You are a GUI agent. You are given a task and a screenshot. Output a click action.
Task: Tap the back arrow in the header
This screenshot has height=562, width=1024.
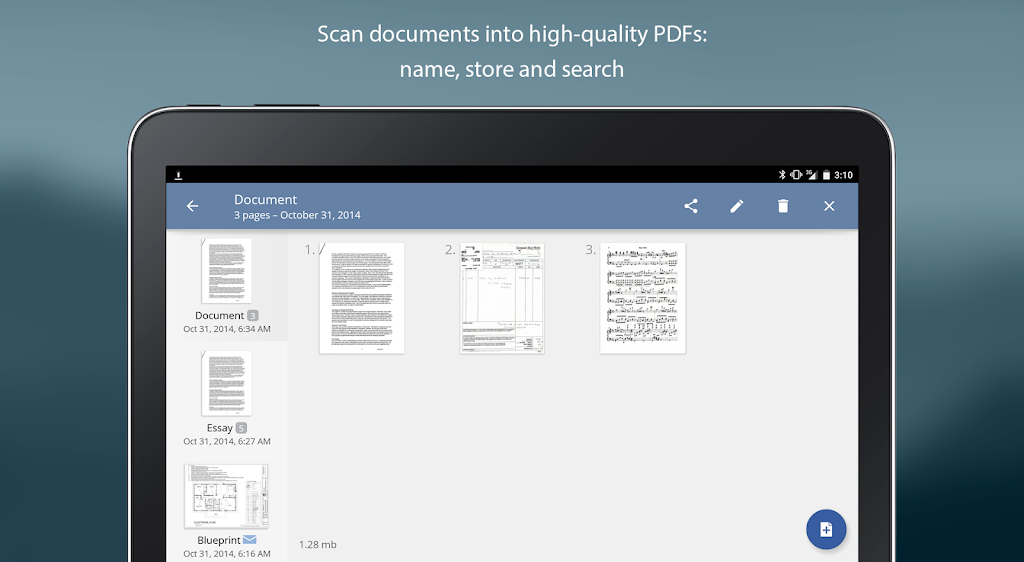tap(192, 206)
